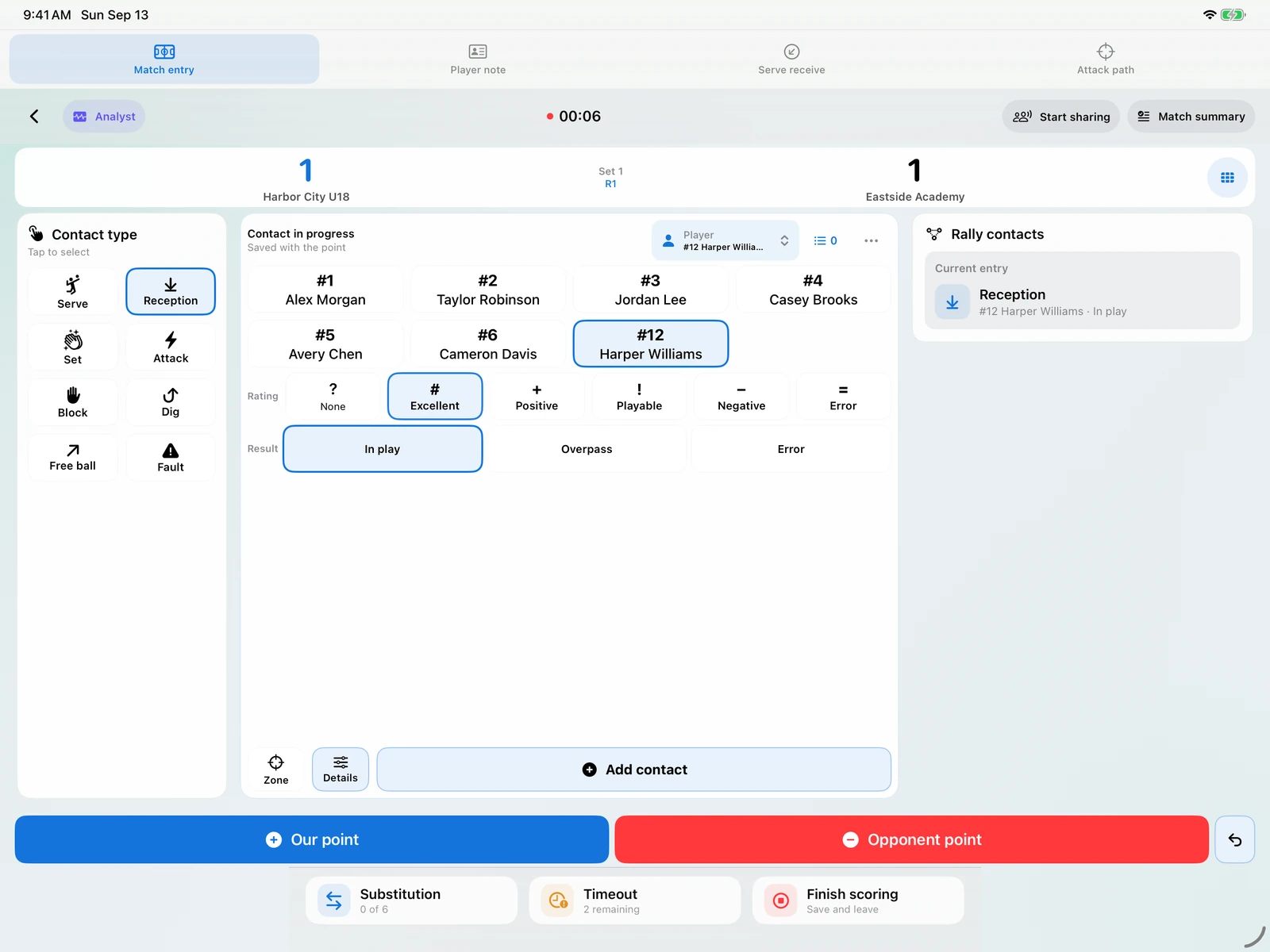This screenshot has height=952, width=1270.
Task: Tap the Add contact button
Action: pyautogui.click(x=634, y=770)
